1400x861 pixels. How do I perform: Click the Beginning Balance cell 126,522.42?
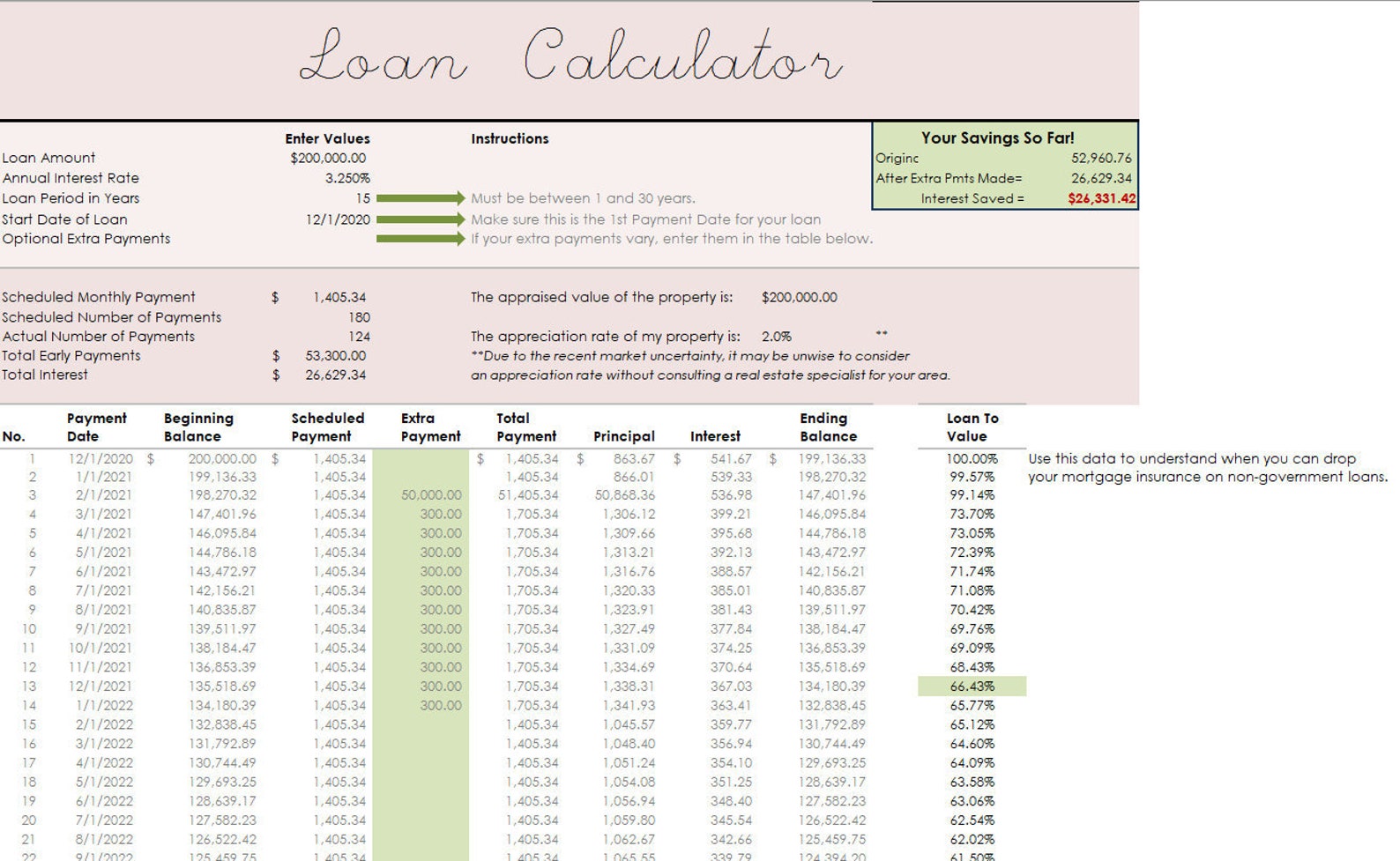[222, 839]
